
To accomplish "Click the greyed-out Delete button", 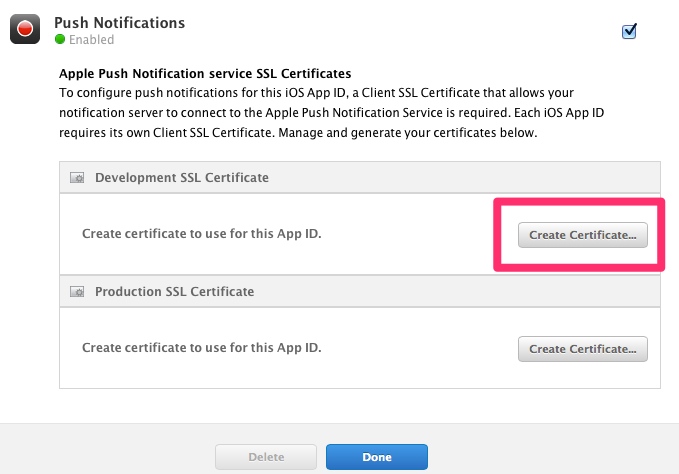I will point(266,457).
